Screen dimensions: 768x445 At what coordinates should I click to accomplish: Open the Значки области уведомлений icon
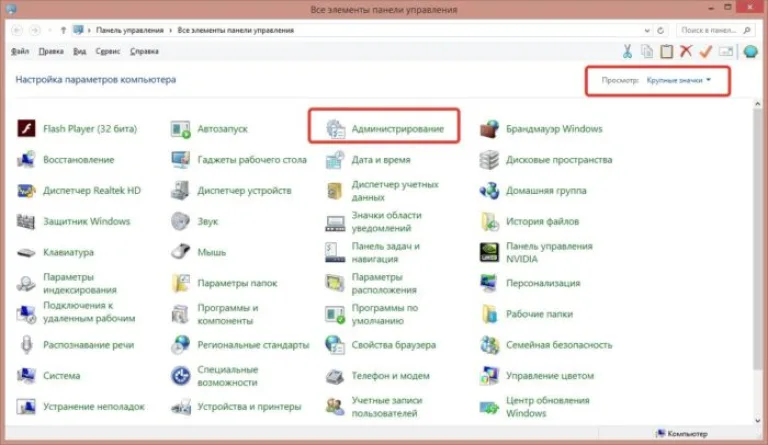[336, 223]
